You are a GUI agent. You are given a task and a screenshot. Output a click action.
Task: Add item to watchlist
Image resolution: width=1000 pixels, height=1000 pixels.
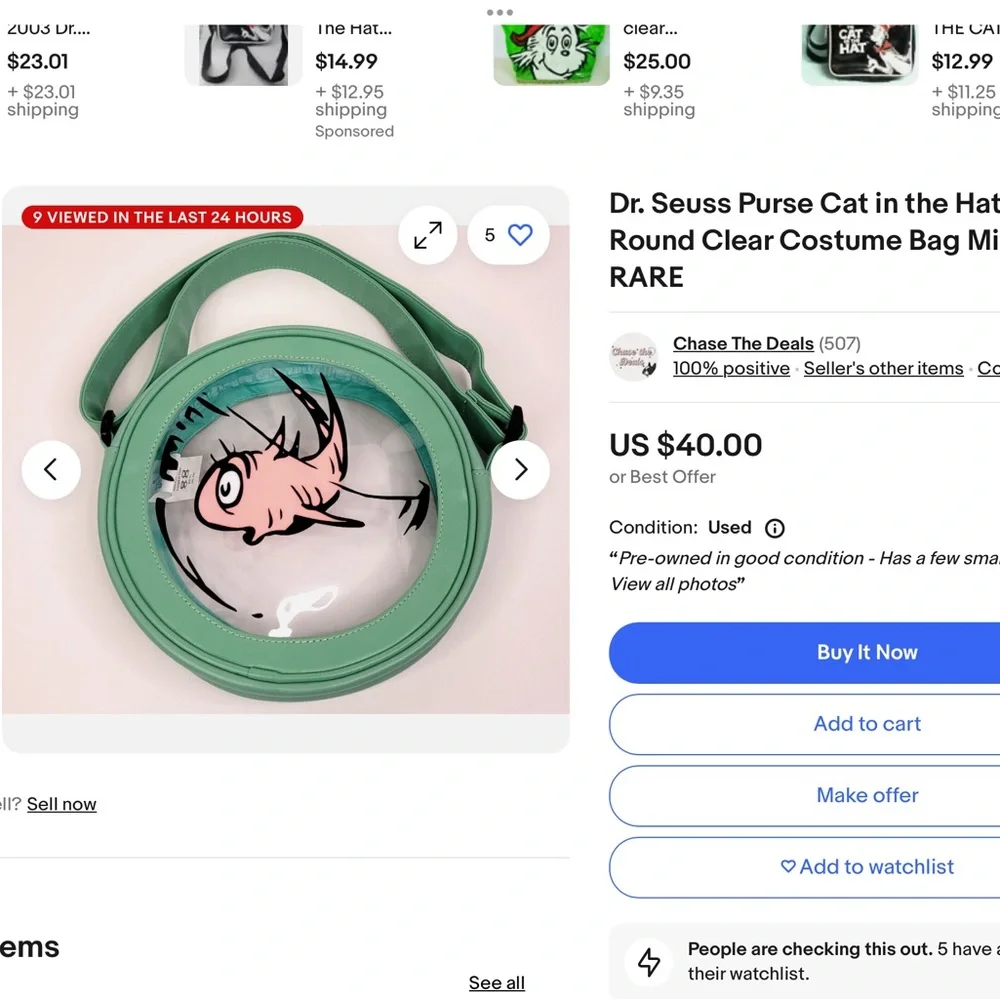tap(866, 867)
